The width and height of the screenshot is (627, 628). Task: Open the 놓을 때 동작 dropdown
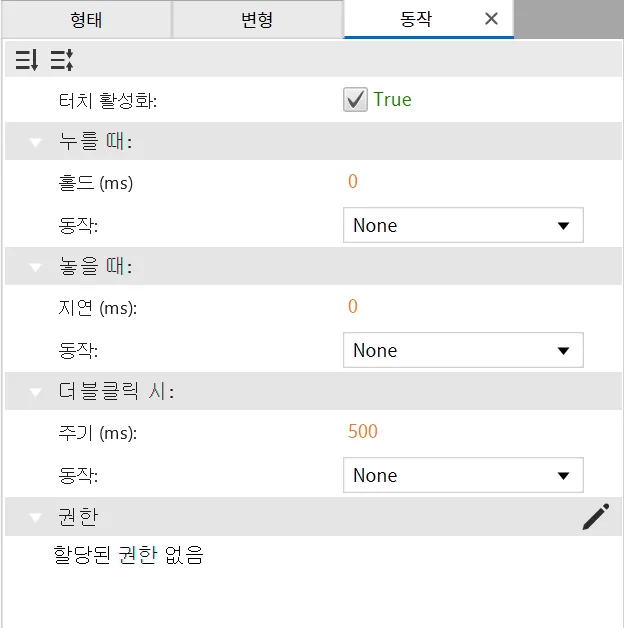[x=463, y=350]
